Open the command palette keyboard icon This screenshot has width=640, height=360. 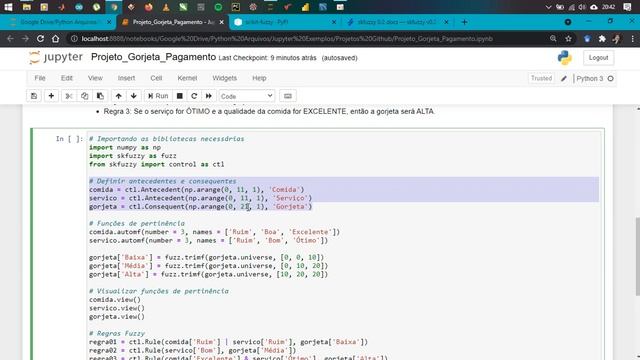click(x=288, y=96)
